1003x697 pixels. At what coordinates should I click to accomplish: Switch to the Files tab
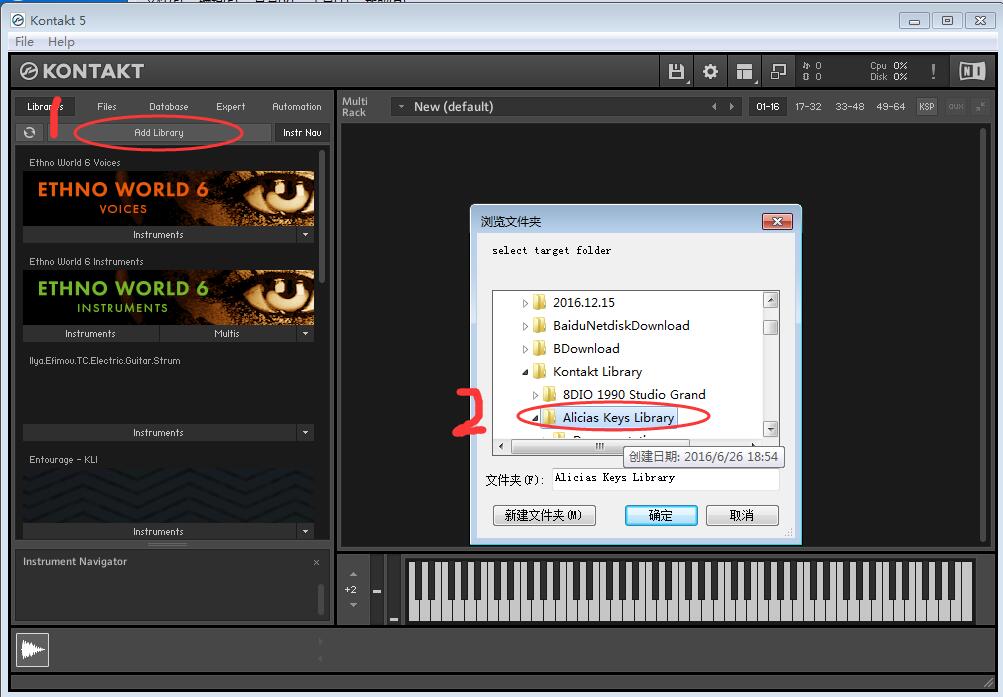pos(107,107)
